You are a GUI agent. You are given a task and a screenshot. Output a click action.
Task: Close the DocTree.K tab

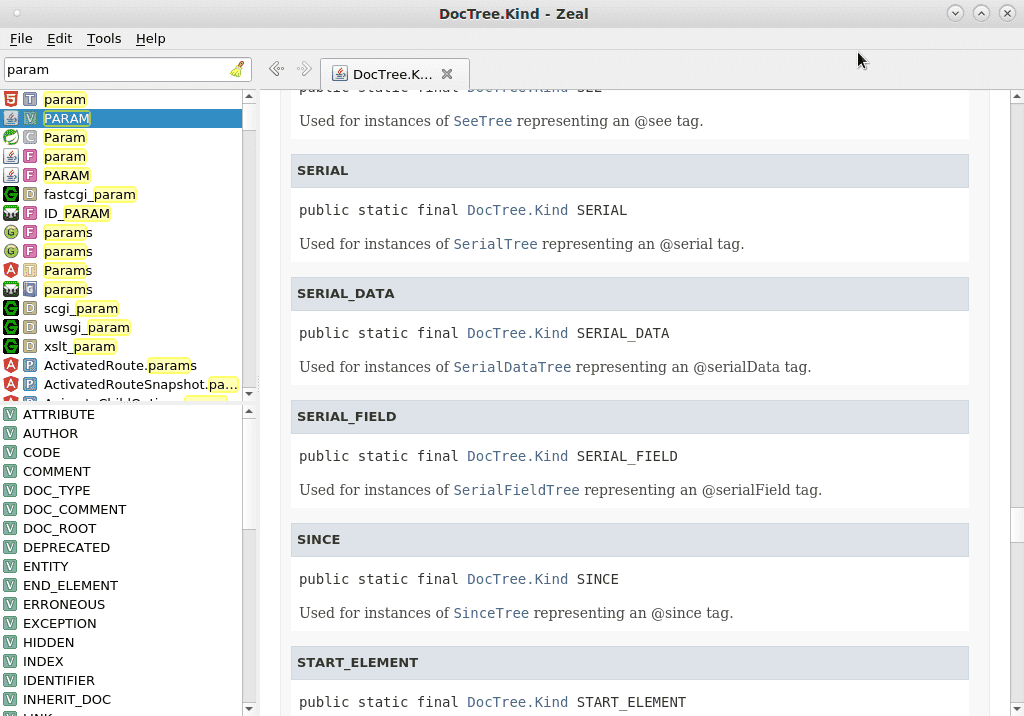(449, 73)
